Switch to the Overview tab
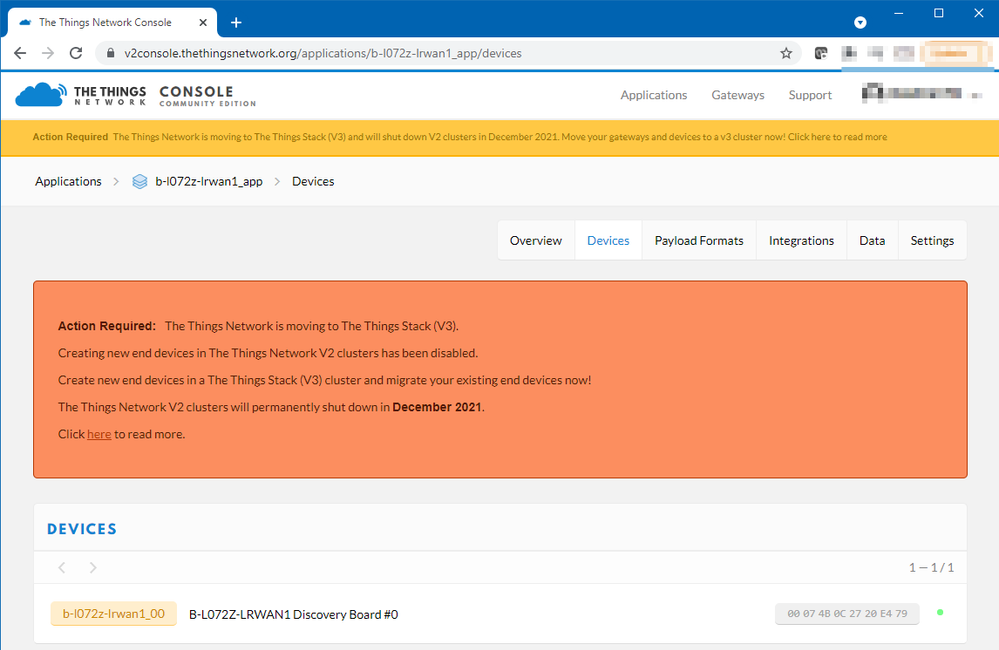999x650 pixels. 536,240
